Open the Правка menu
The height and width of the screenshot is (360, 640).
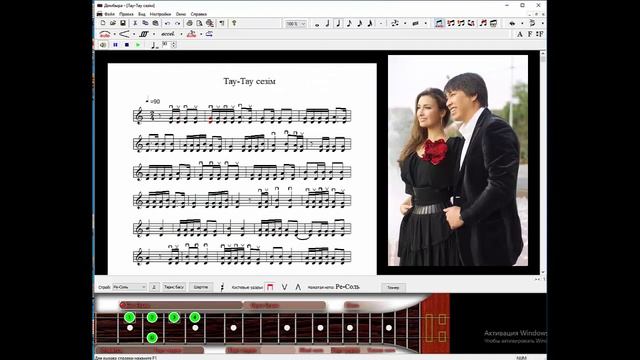126,14
